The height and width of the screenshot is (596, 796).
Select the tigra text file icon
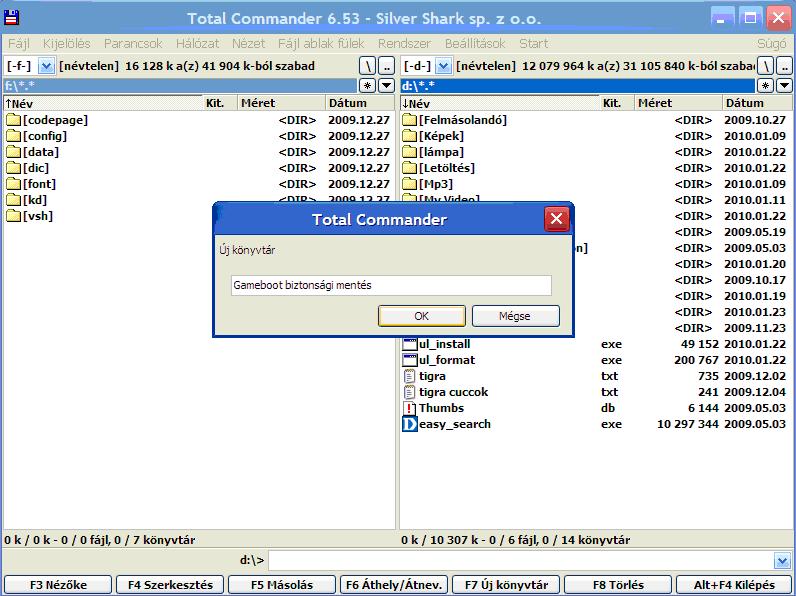coord(410,376)
